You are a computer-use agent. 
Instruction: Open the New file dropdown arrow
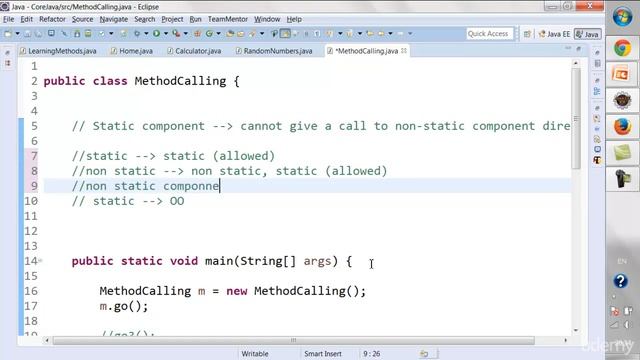coord(18,33)
